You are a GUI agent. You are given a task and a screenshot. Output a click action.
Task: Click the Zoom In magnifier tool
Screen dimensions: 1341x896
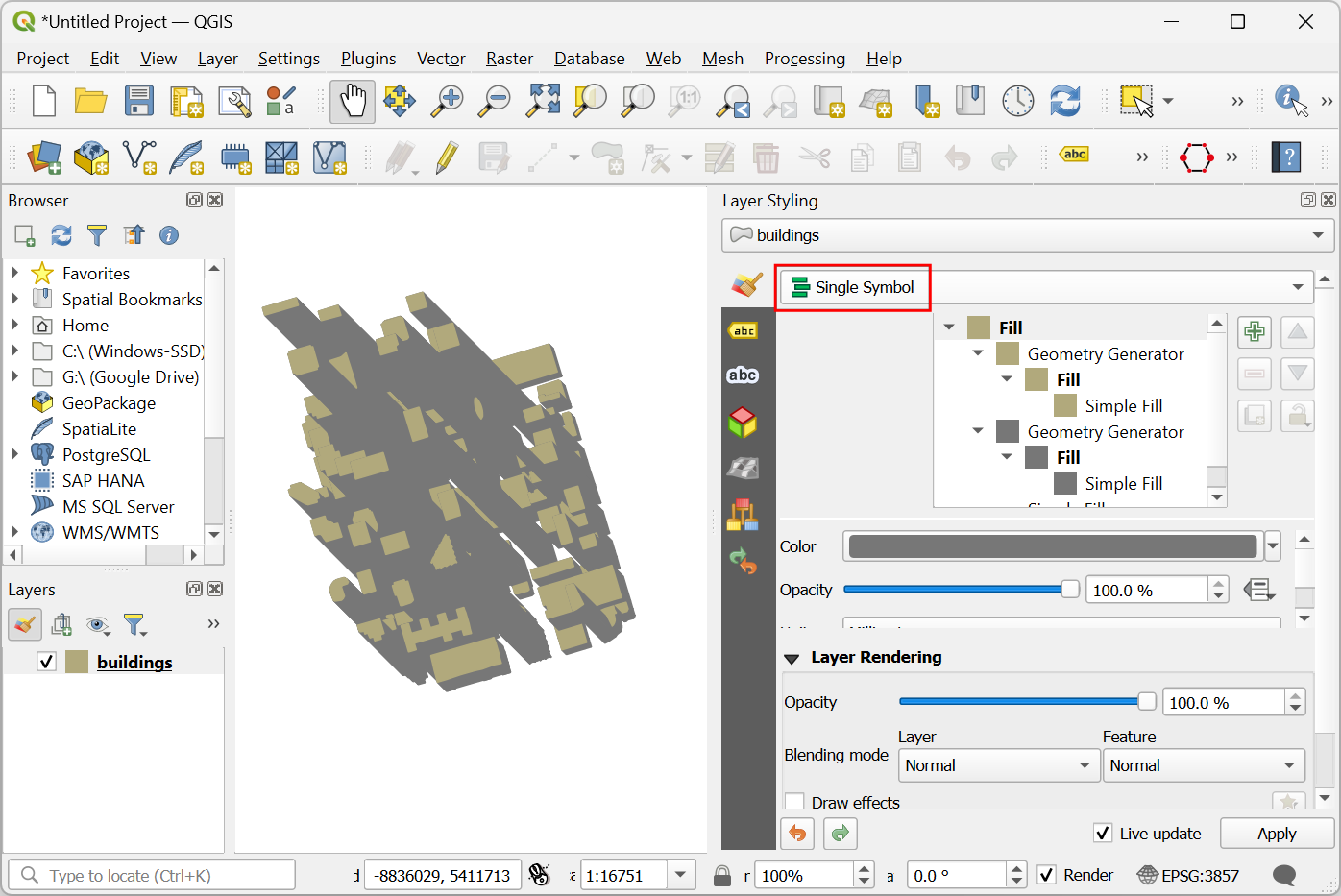[x=447, y=101]
